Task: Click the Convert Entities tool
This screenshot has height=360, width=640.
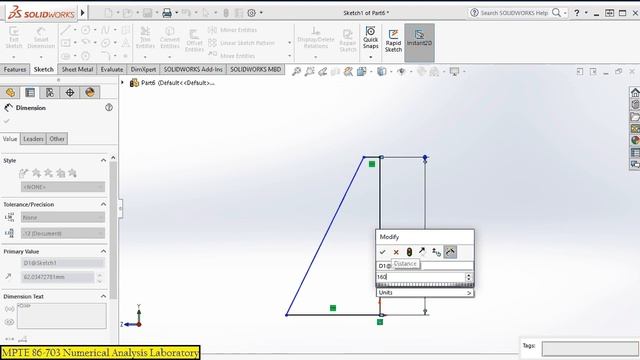Action: click(x=170, y=38)
